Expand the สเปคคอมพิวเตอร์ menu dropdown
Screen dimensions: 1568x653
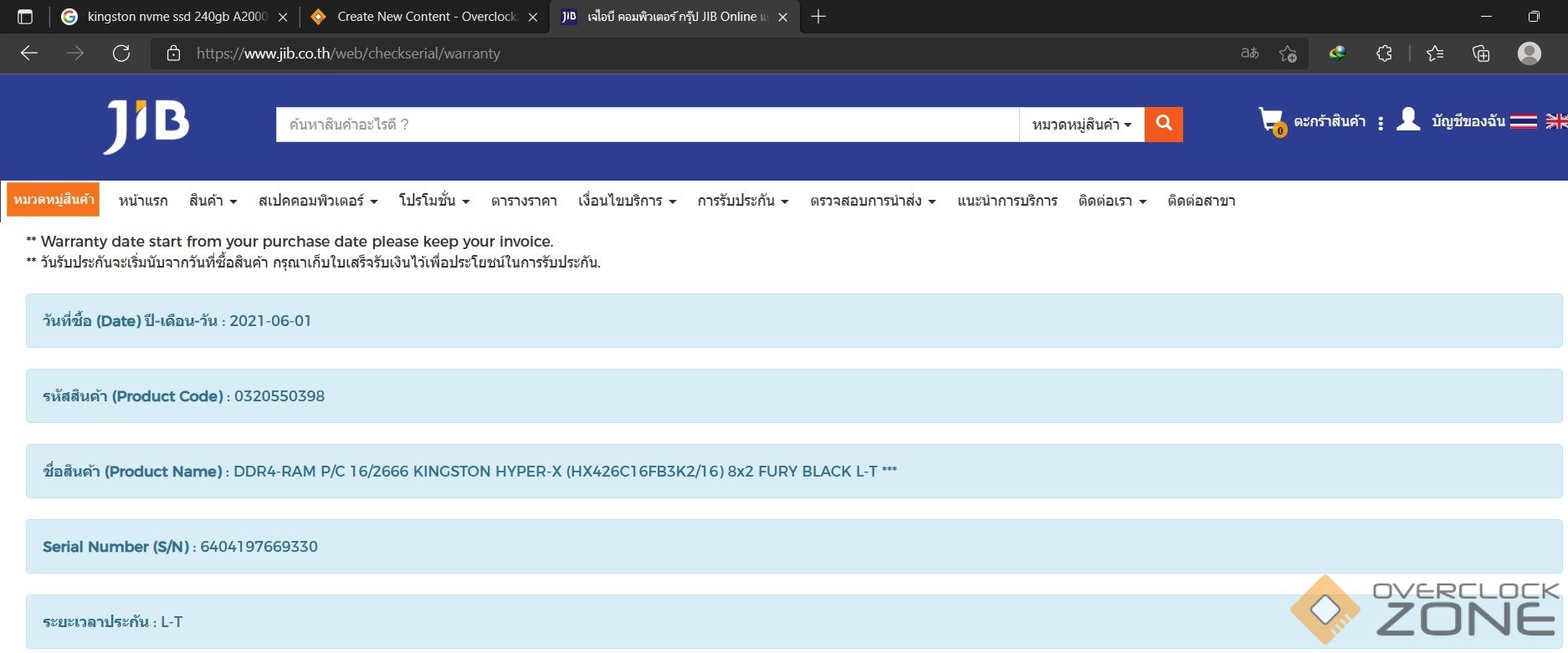[x=318, y=201]
